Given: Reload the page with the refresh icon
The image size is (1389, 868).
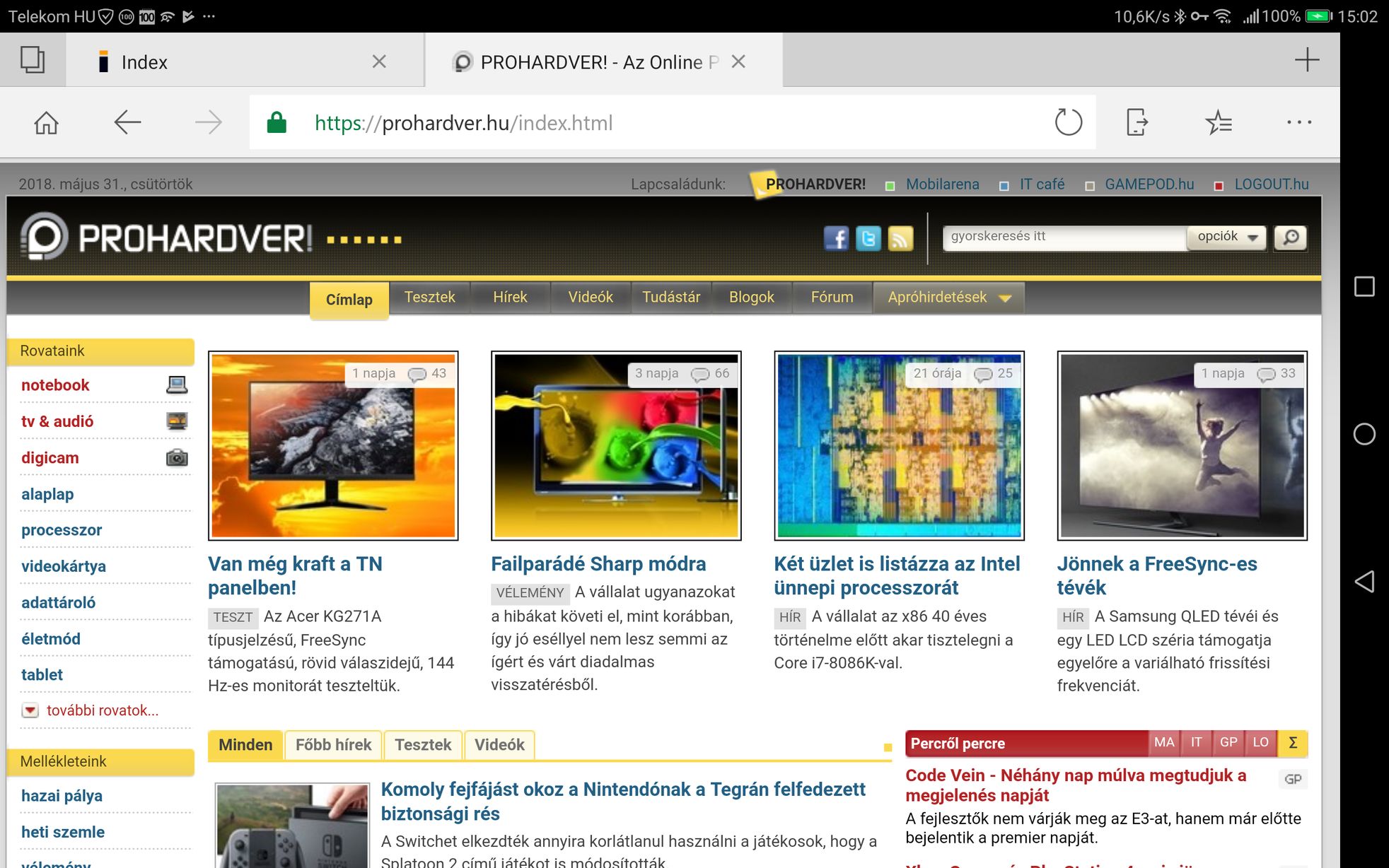Looking at the screenshot, I should coord(1068,122).
